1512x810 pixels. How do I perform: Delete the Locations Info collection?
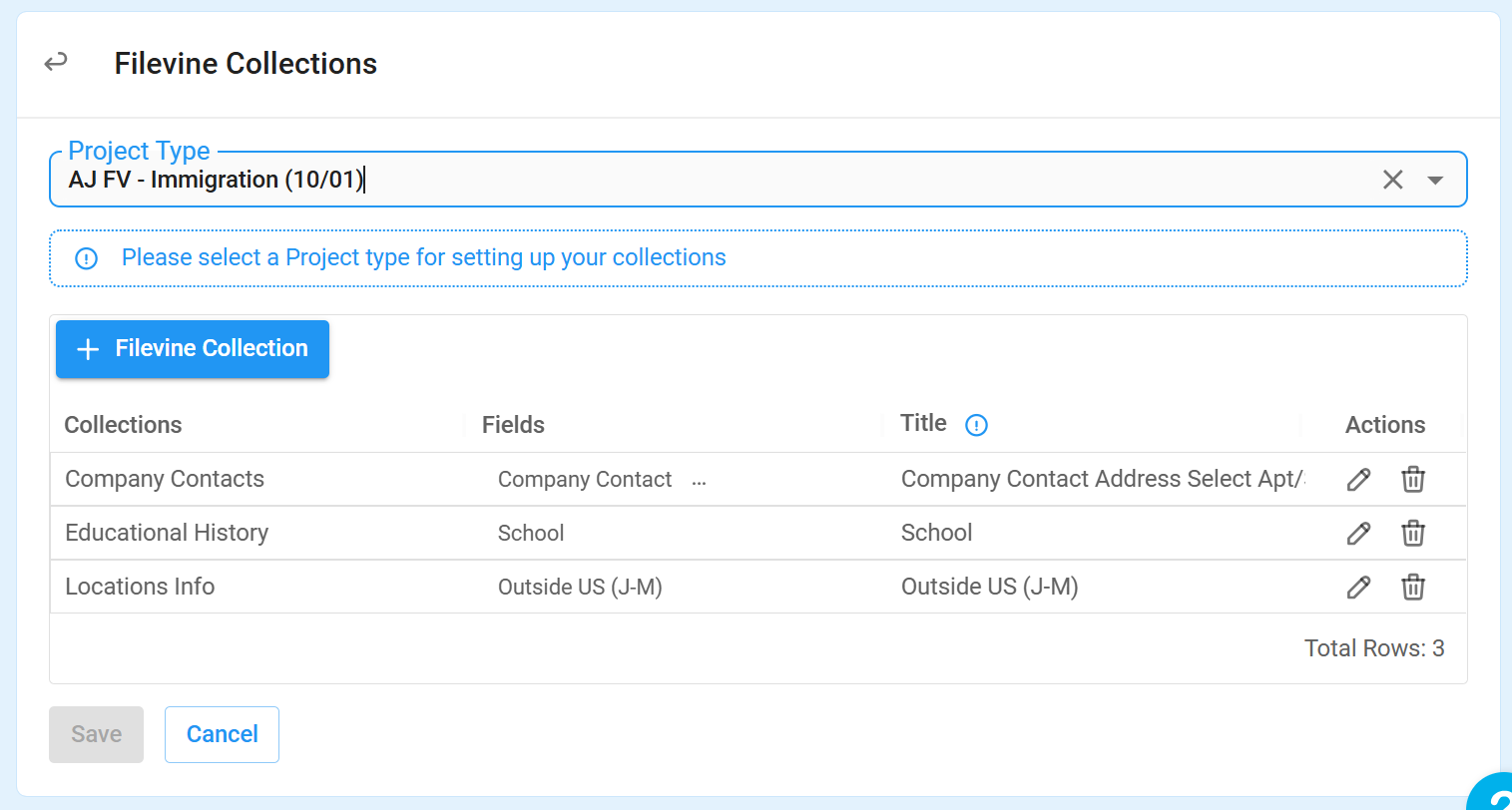click(1413, 588)
